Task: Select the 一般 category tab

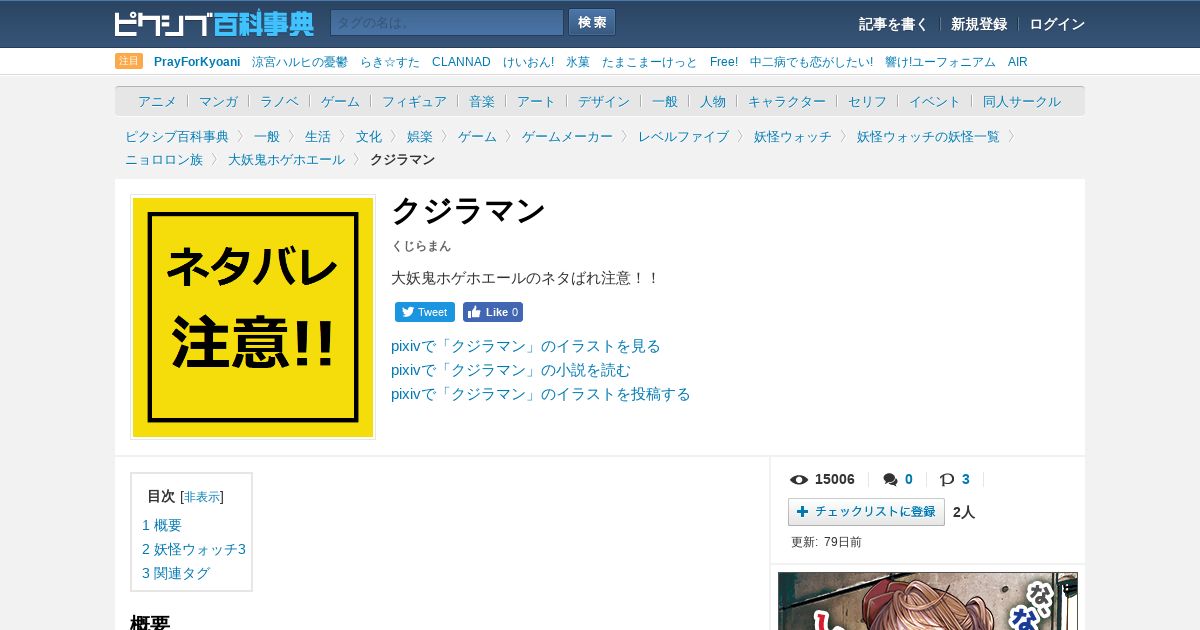Action: (665, 101)
